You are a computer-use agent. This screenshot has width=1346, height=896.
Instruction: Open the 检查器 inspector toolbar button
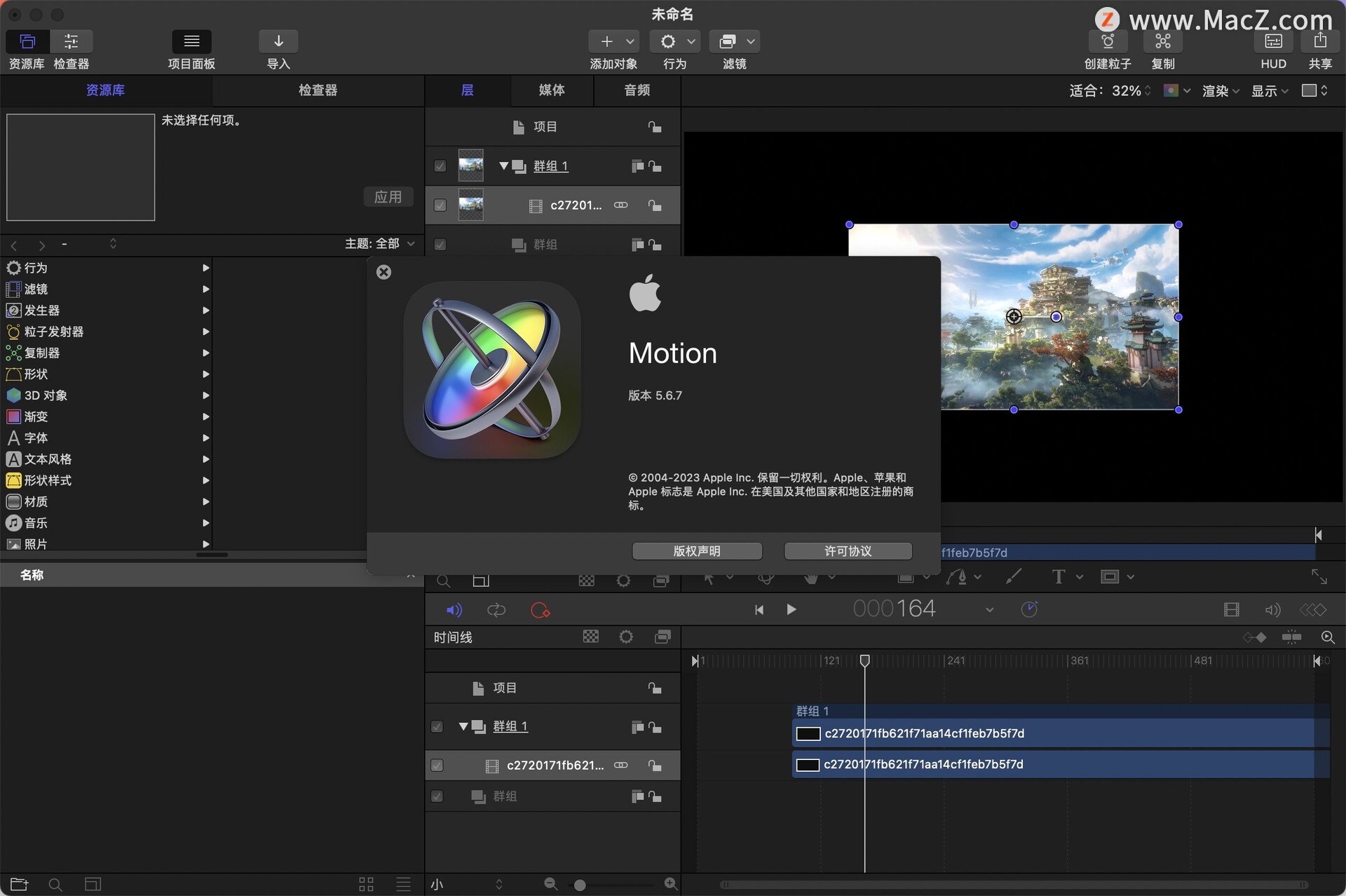point(72,41)
